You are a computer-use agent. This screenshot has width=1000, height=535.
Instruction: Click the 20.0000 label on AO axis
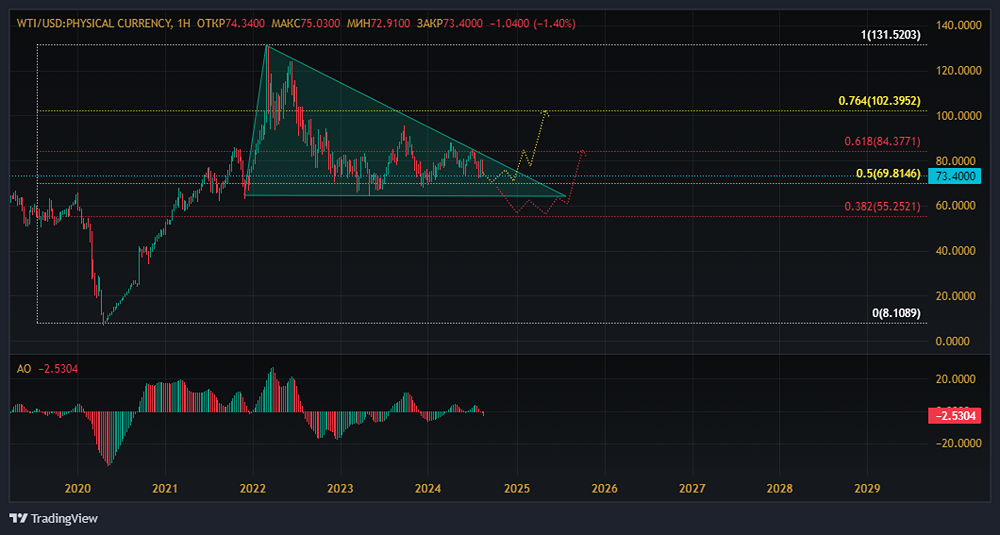point(956,379)
